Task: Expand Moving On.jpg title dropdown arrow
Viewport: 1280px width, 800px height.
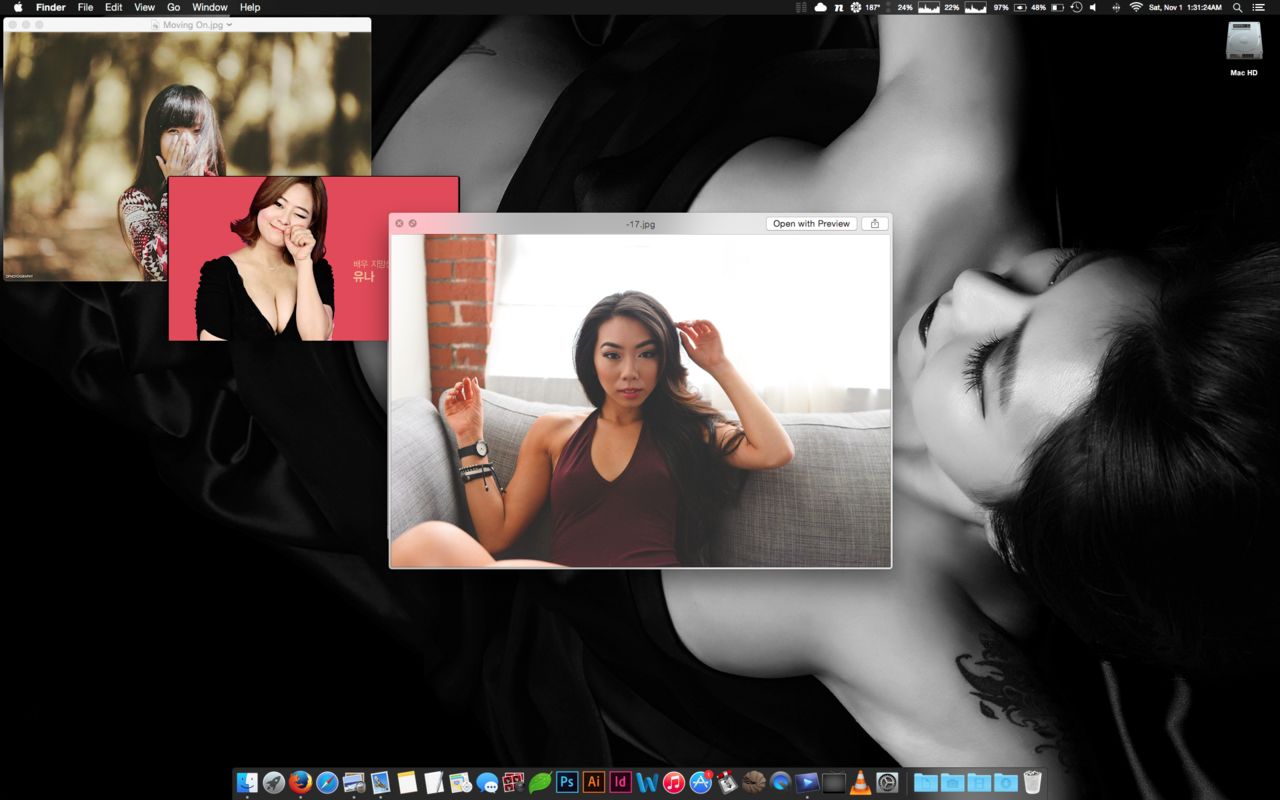Action: pyautogui.click(x=229, y=25)
